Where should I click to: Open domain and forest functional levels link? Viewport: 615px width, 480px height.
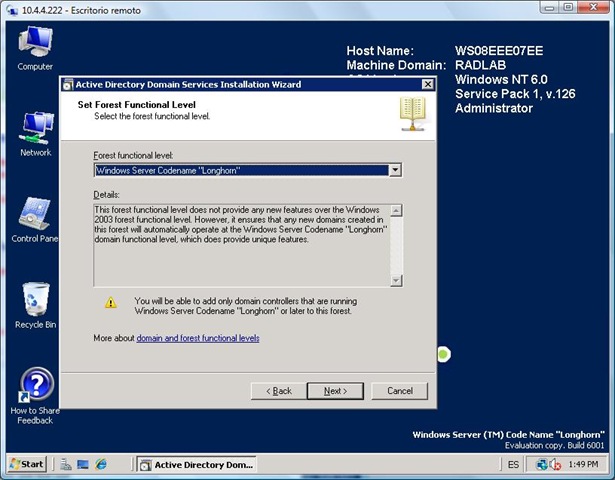click(x=198, y=338)
